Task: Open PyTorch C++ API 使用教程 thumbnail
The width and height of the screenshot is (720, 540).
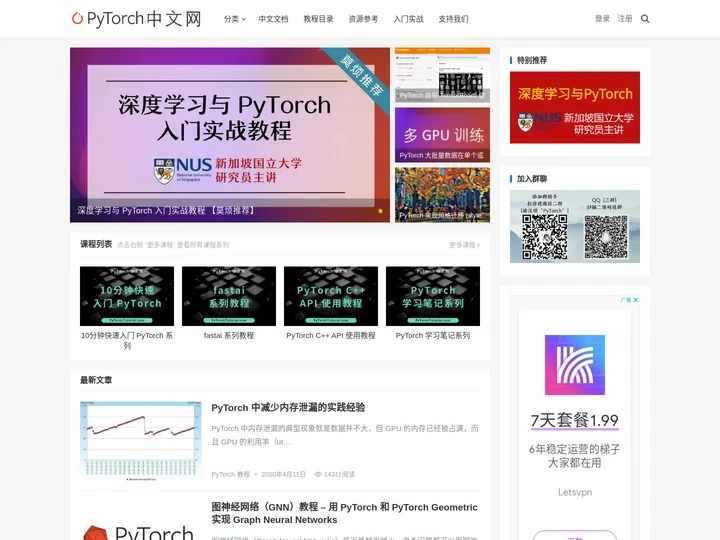Action: (x=331, y=296)
